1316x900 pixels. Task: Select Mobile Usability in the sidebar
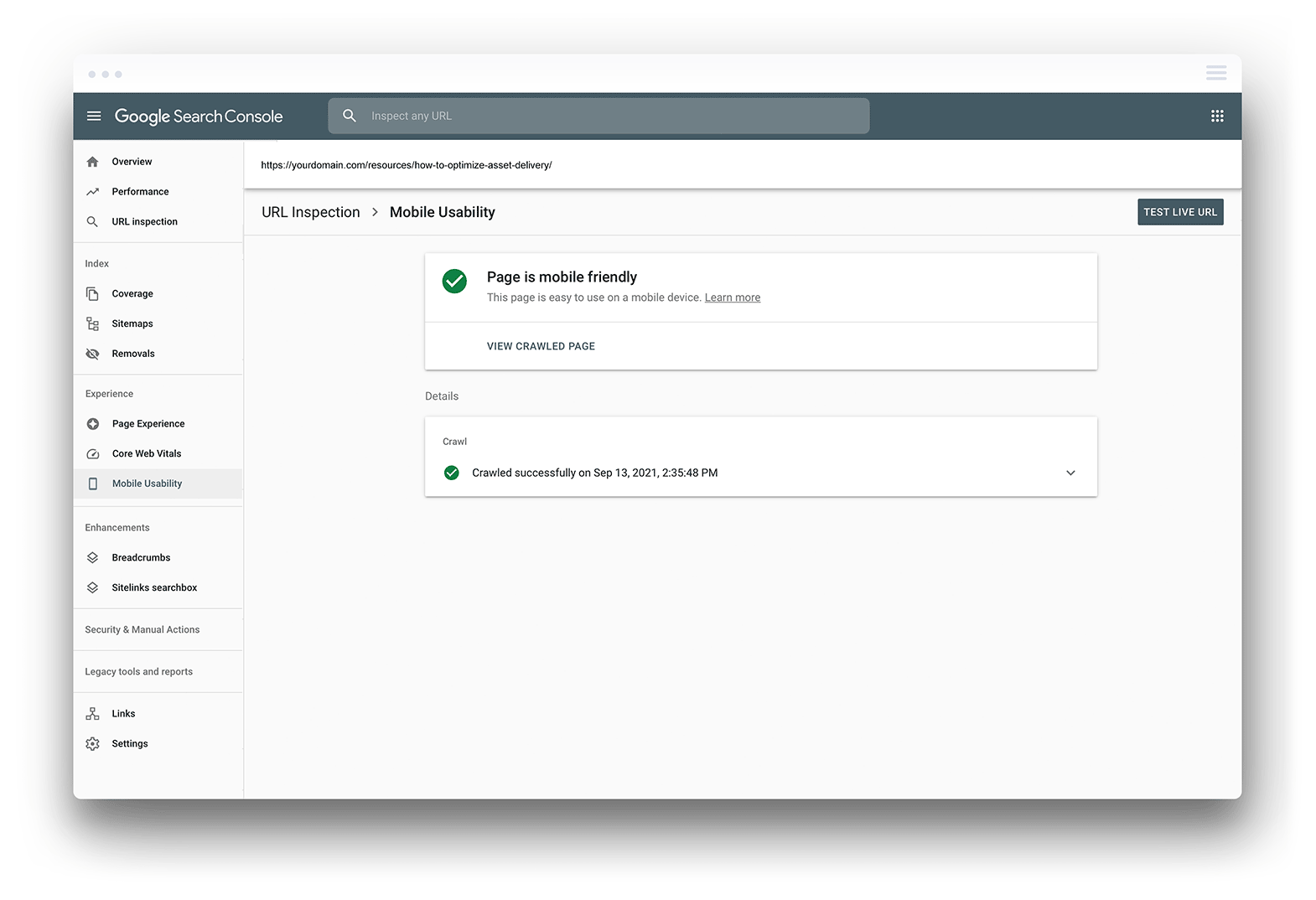(x=158, y=484)
